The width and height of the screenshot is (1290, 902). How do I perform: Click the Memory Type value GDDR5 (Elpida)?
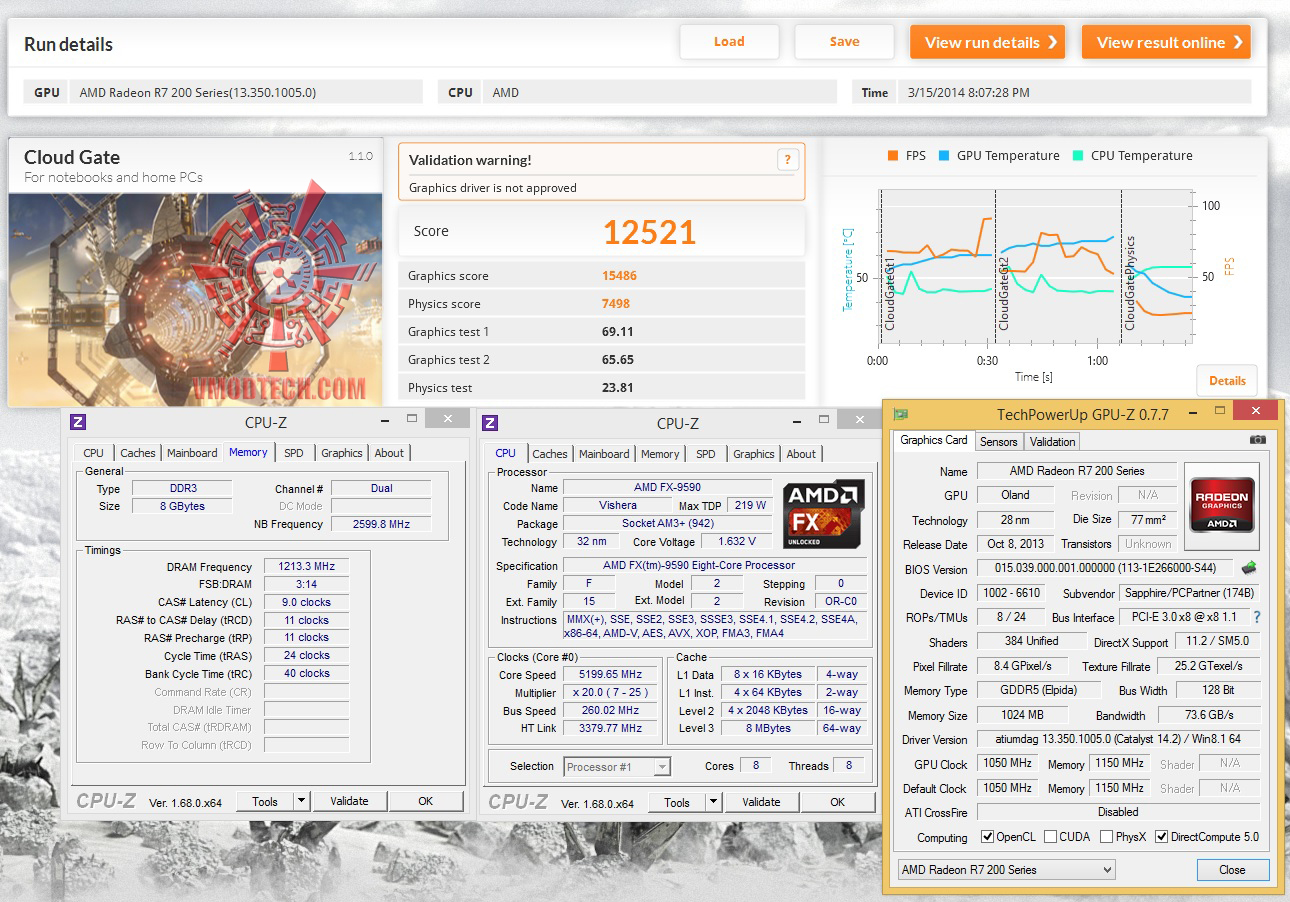1039,691
